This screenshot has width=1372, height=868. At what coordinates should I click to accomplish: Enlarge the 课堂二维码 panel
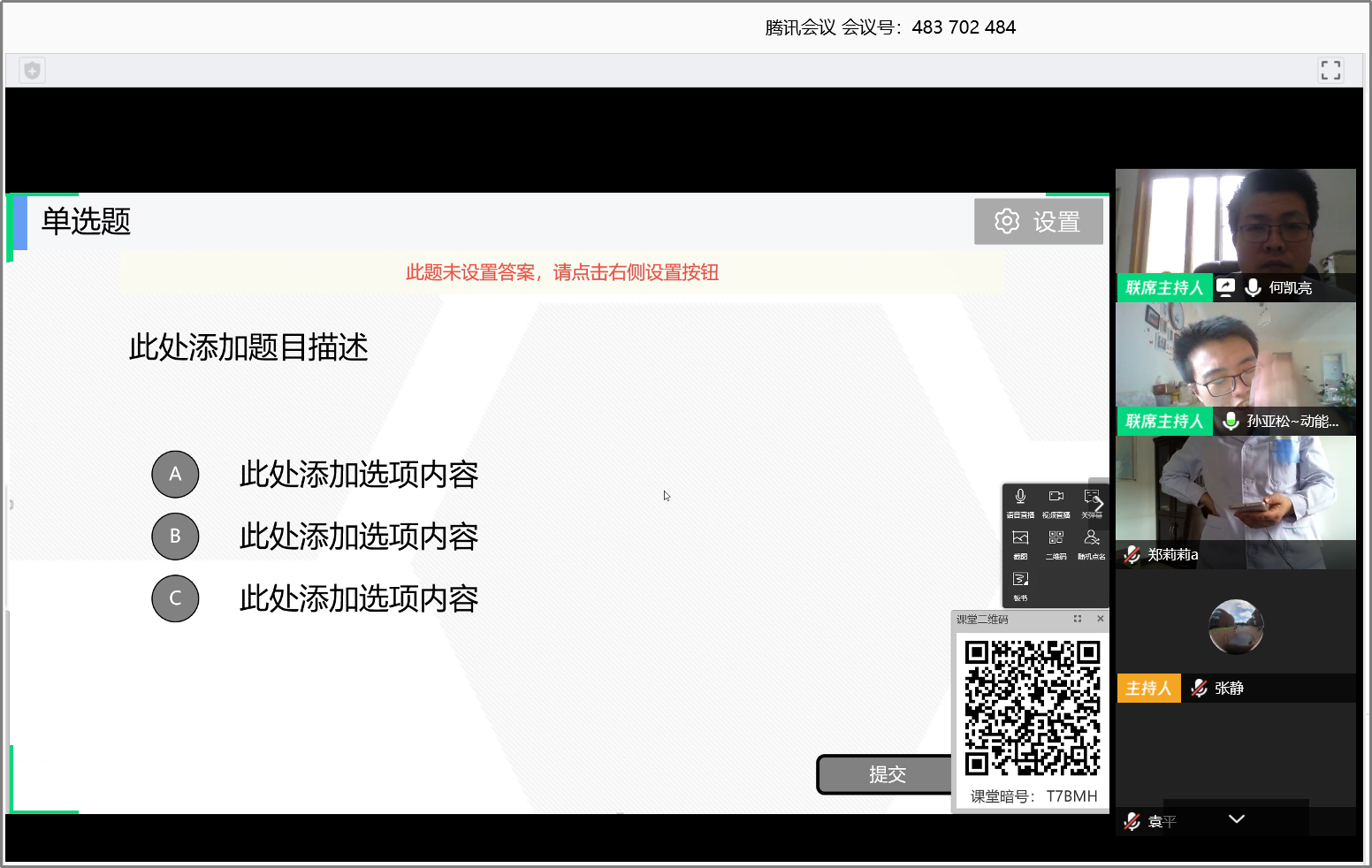(1078, 619)
